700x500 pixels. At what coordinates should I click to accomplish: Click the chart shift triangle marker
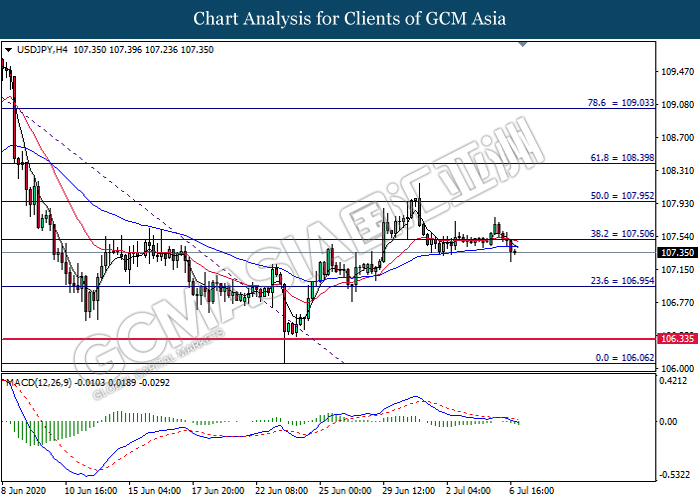(523, 45)
